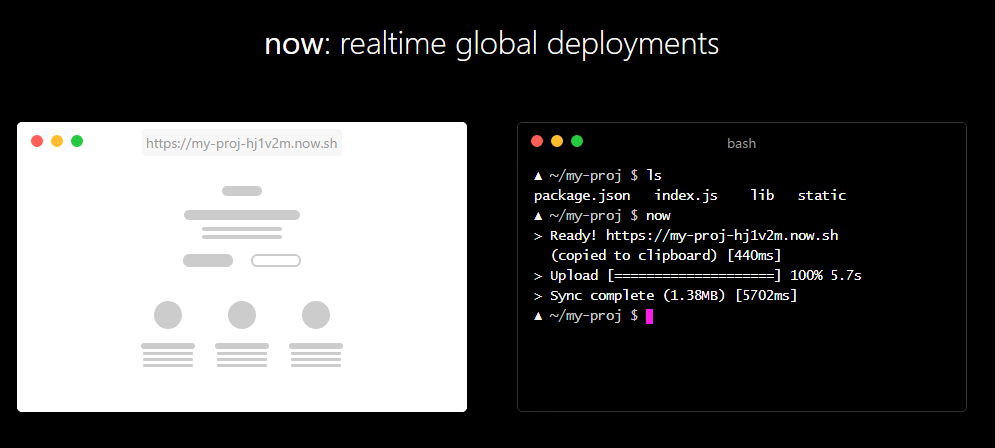Image resolution: width=995 pixels, height=448 pixels.
Task: Minimize the bash terminal with yellow dot
Action: click(x=557, y=141)
